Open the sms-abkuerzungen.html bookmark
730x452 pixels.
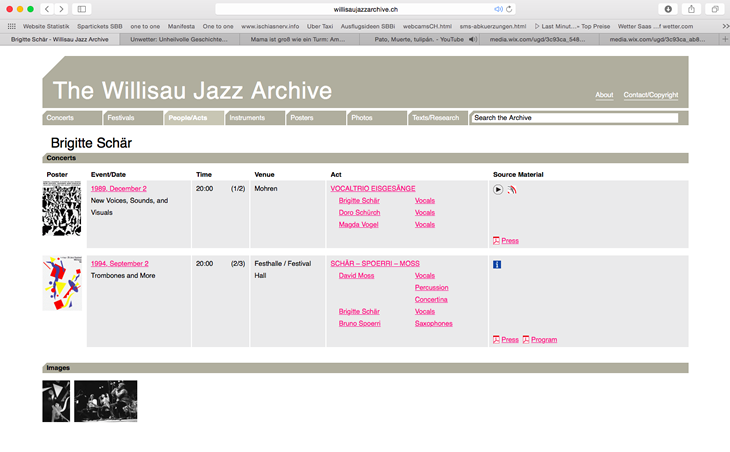493,27
